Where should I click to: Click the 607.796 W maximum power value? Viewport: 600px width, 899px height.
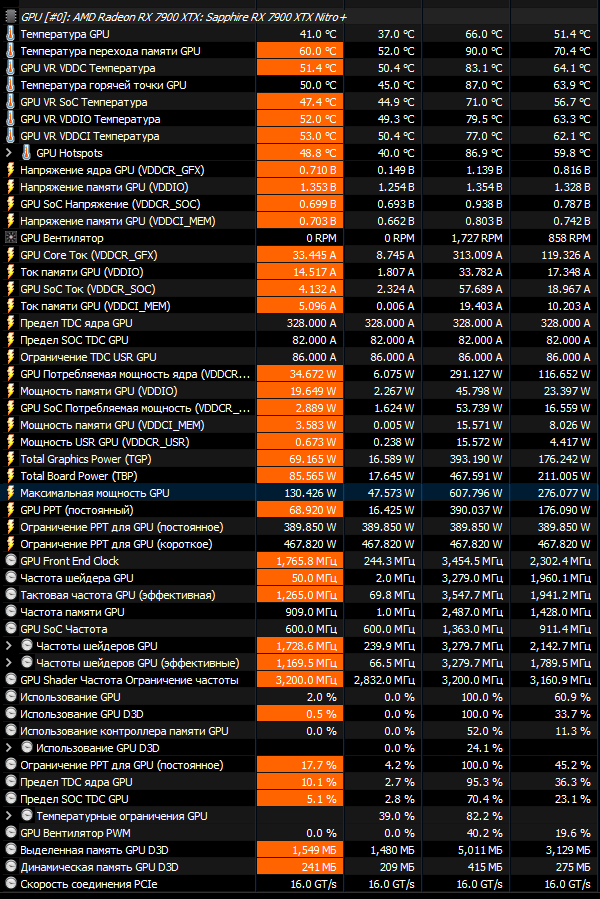click(x=477, y=493)
